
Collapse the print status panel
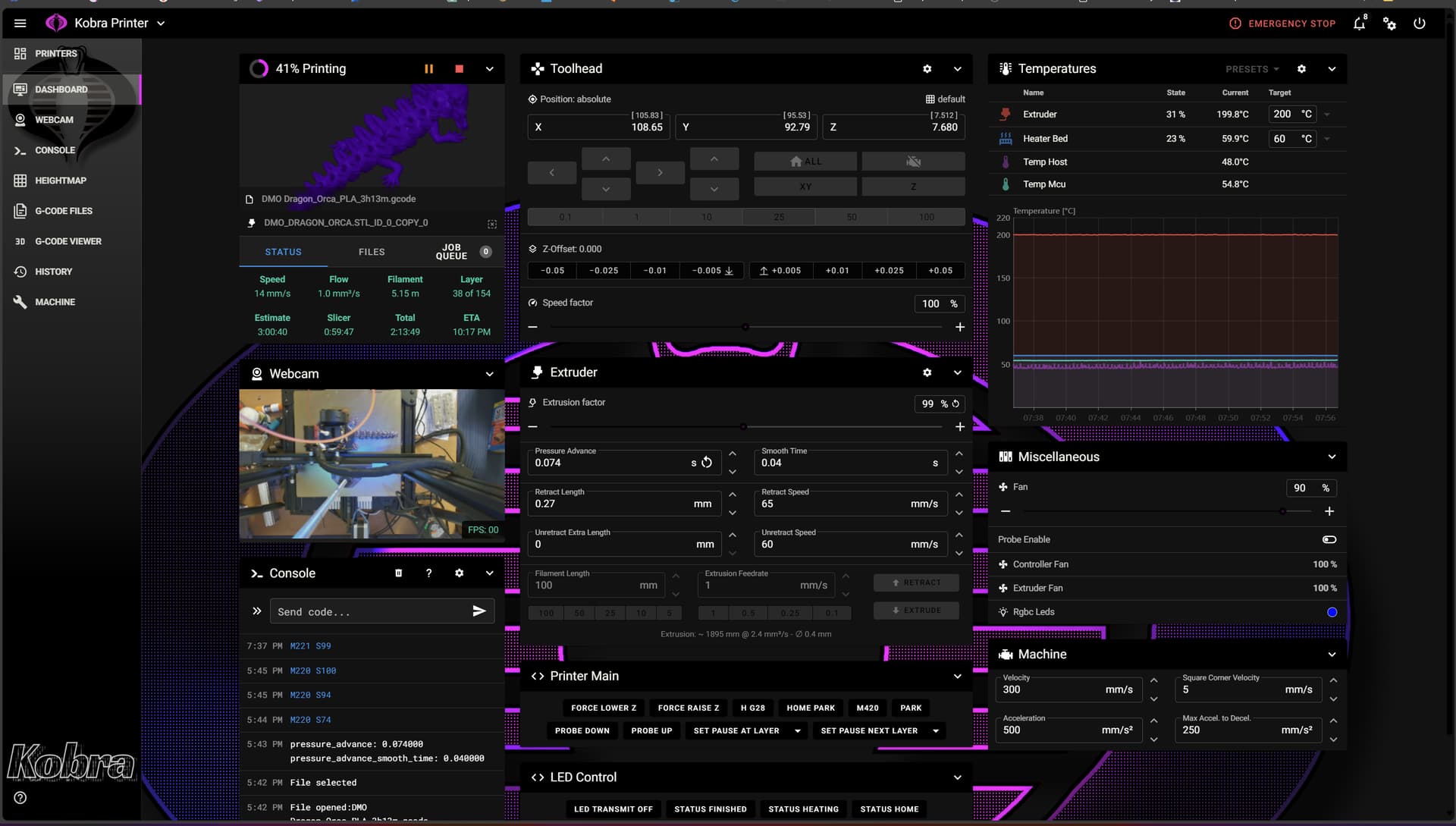tap(490, 69)
